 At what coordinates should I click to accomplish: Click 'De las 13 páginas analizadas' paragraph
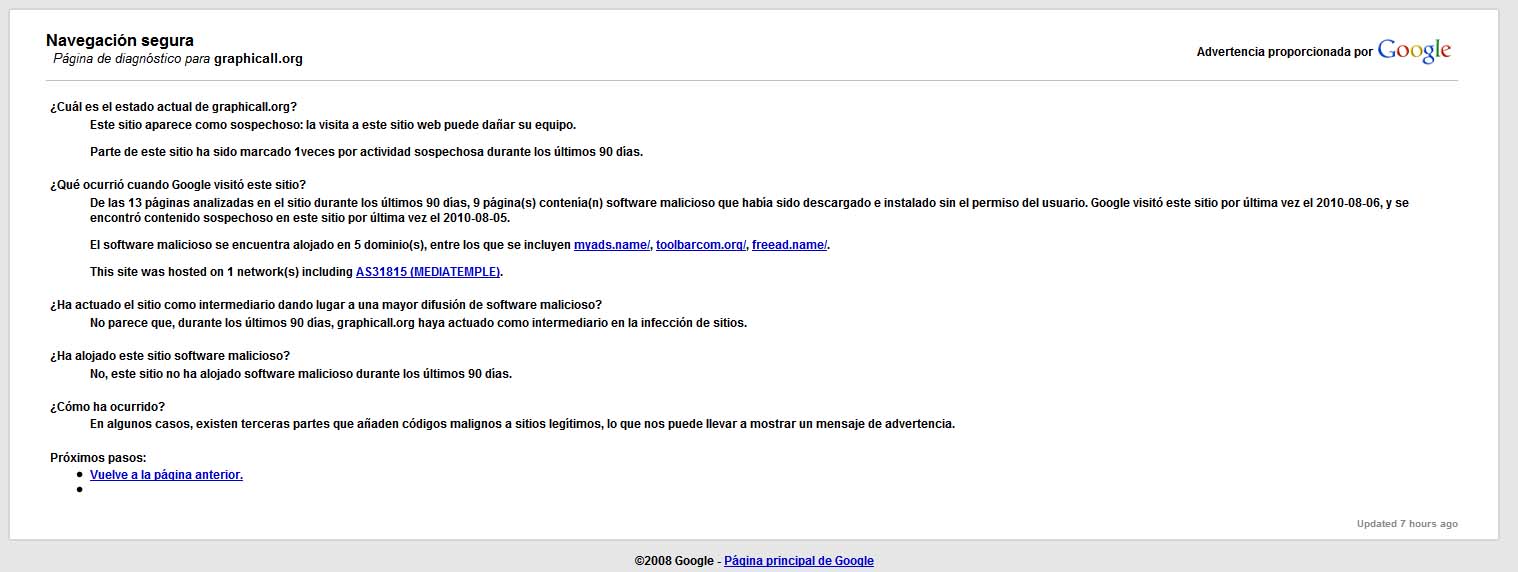749,210
